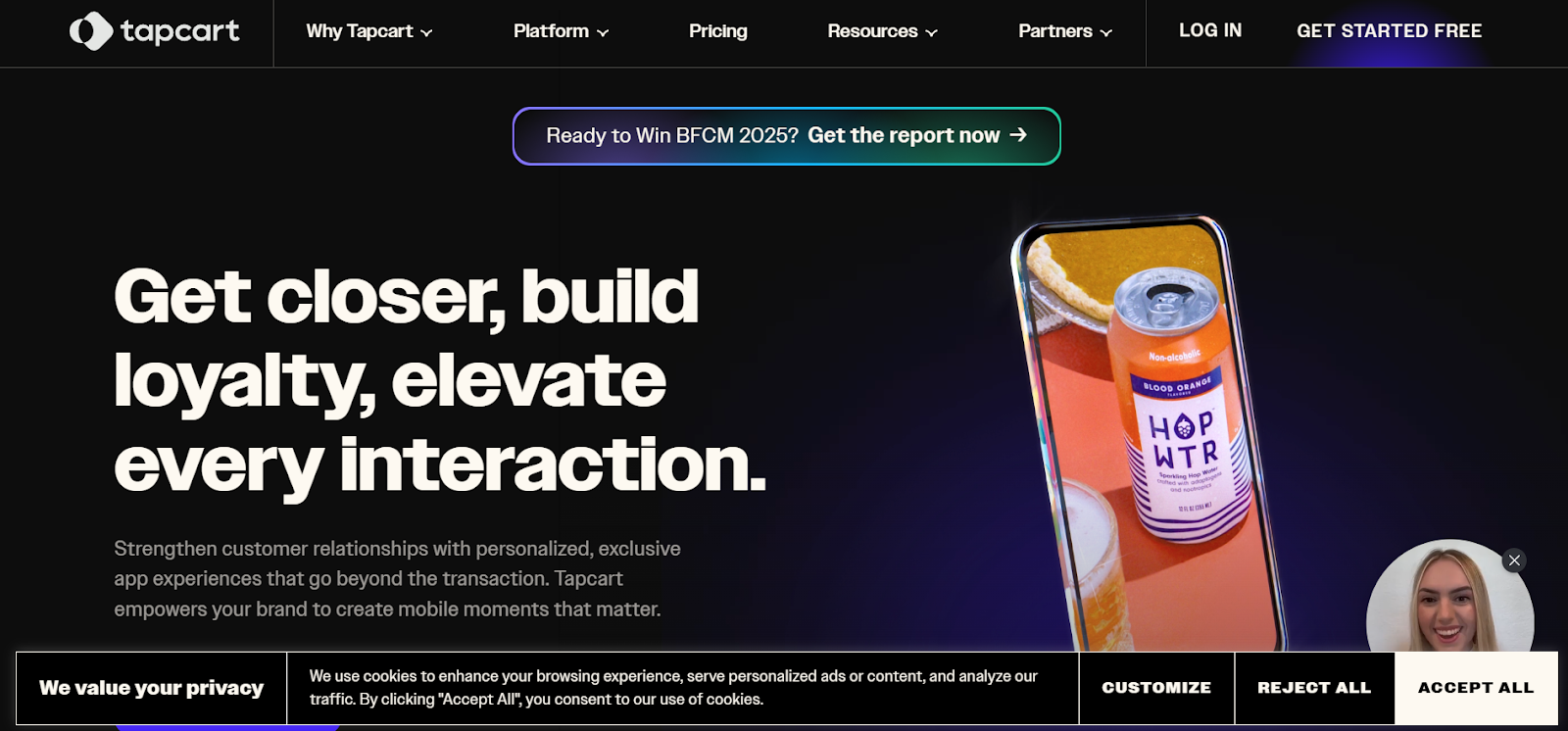1568x731 pixels.
Task: Click the arrow in the BFCM banner
Action: [1018, 135]
